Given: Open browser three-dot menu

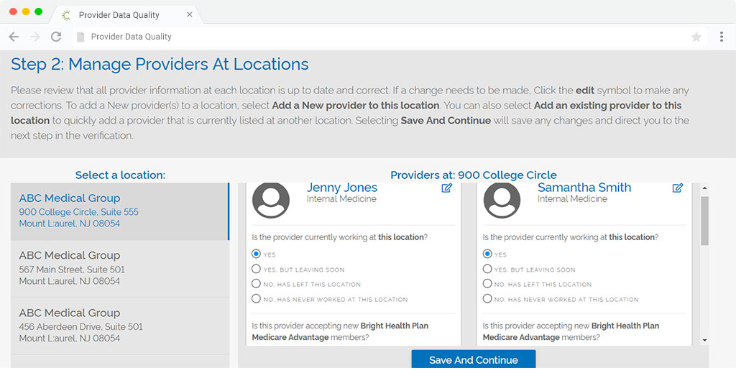Looking at the screenshot, I should (x=721, y=37).
